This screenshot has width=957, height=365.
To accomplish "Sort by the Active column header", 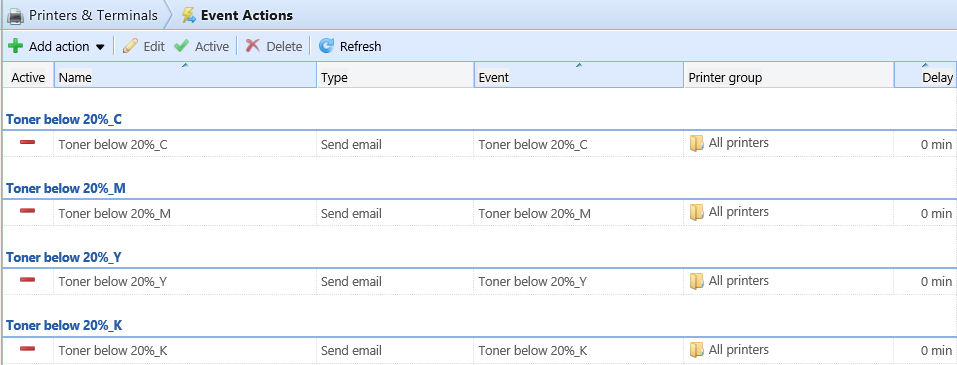I will (x=28, y=75).
